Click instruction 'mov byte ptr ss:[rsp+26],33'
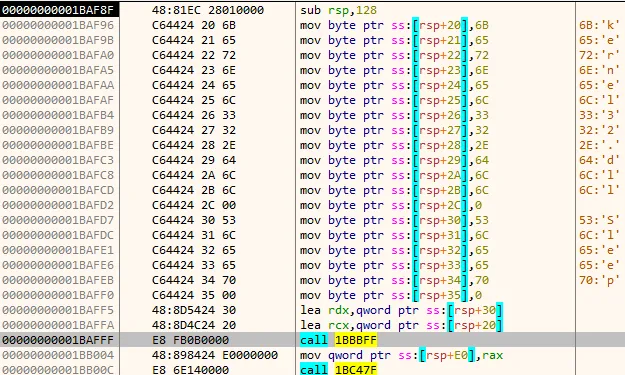Viewport: 625px width, 375px height. pyautogui.click(x=394, y=115)
